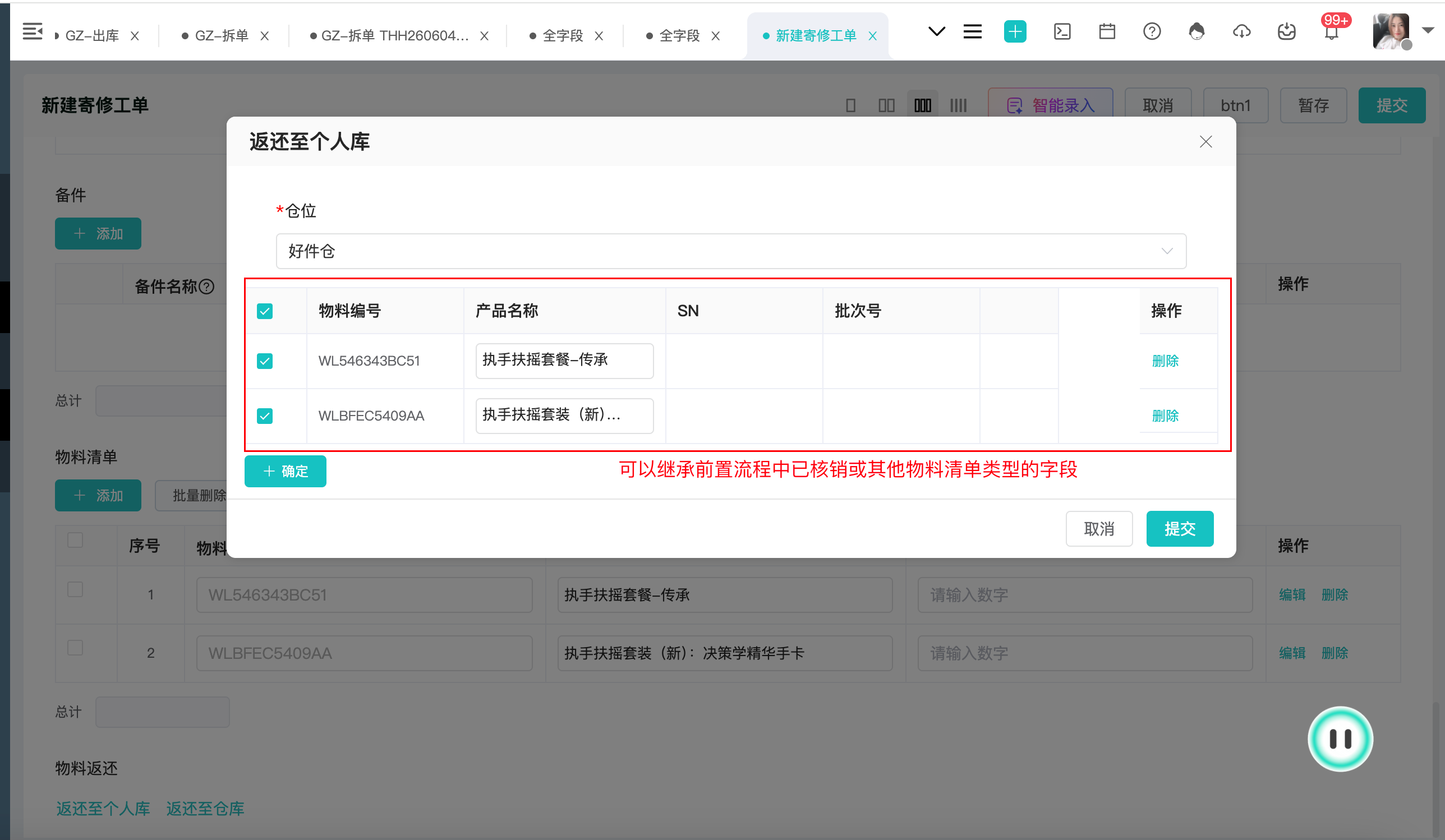The image size is (1445, 840).
Task: Open notifications bell with 99+ badge
Action: pos(1332,31)
